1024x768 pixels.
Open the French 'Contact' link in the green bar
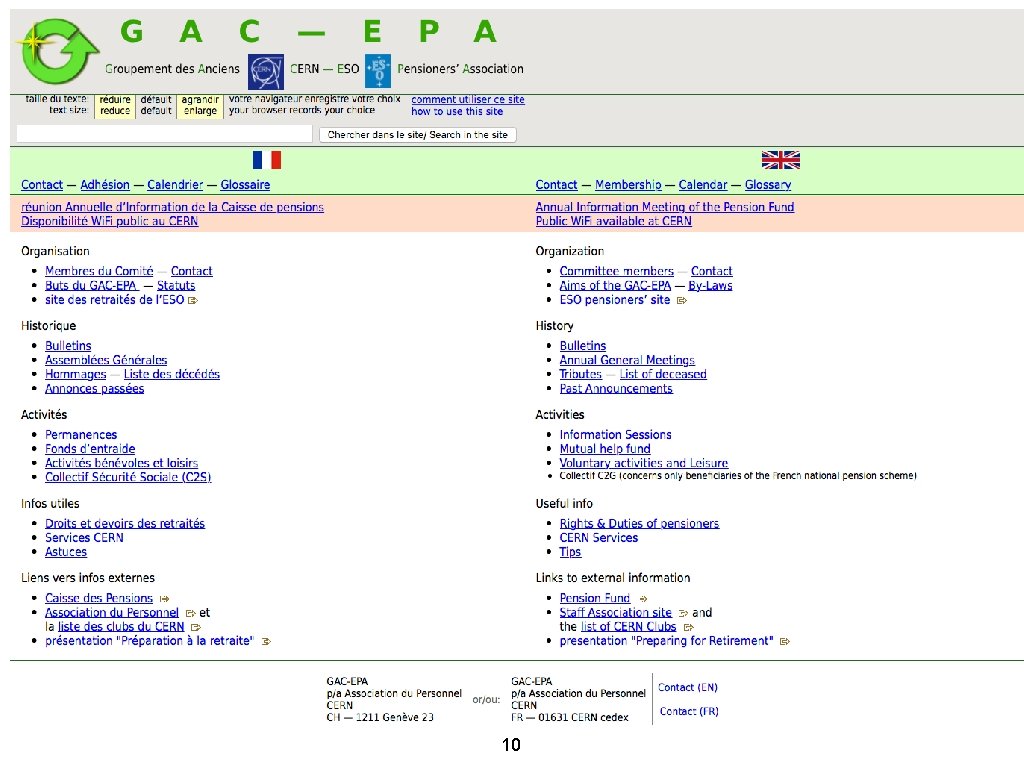click(x=42, y=185)
